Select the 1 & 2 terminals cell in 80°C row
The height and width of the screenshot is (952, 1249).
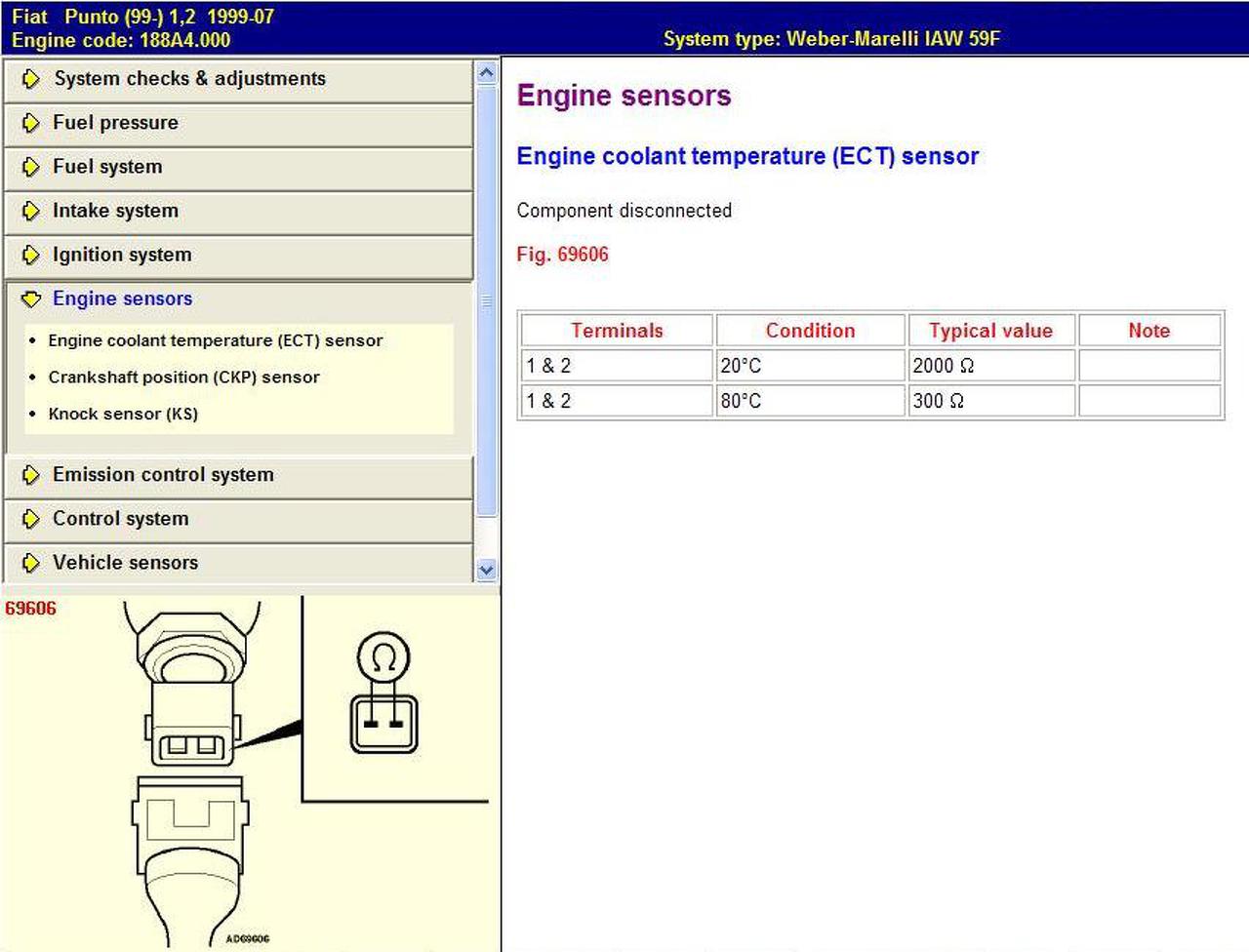point(617,401)
